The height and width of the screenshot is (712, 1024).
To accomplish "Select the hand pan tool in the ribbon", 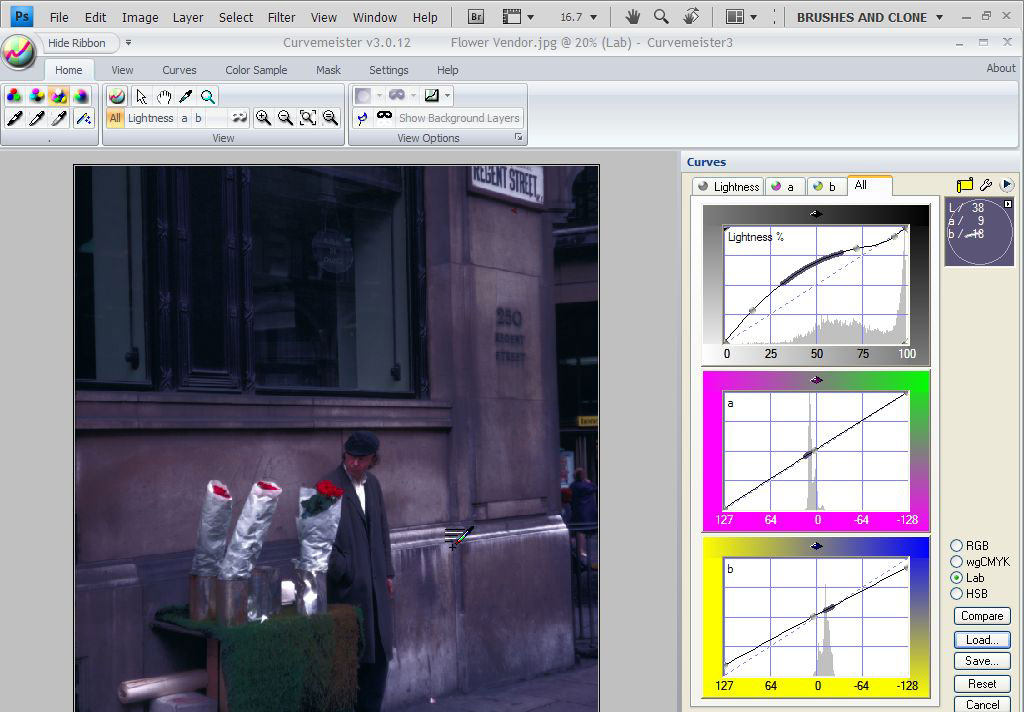I will pos(163,97).
